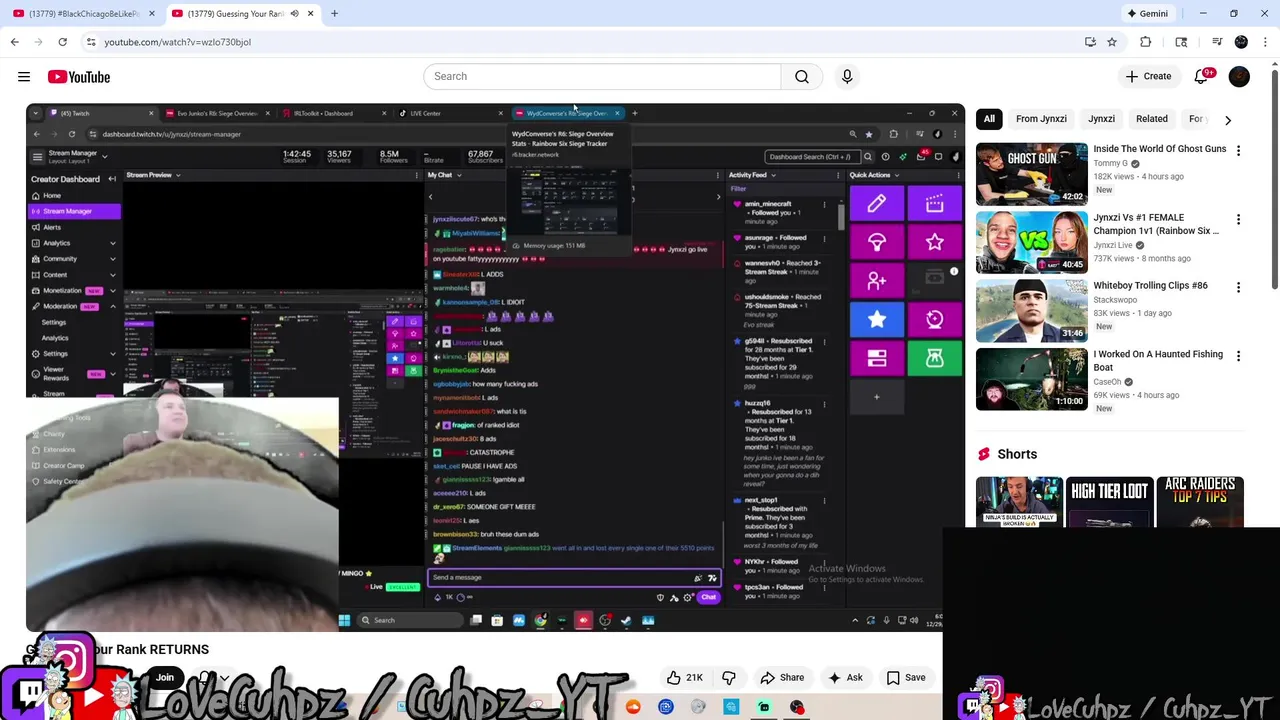Show more filter chips with the arrow
Image resolution: width=1280 pixels, height=720 pixels.
click(x=1228, y=120)
